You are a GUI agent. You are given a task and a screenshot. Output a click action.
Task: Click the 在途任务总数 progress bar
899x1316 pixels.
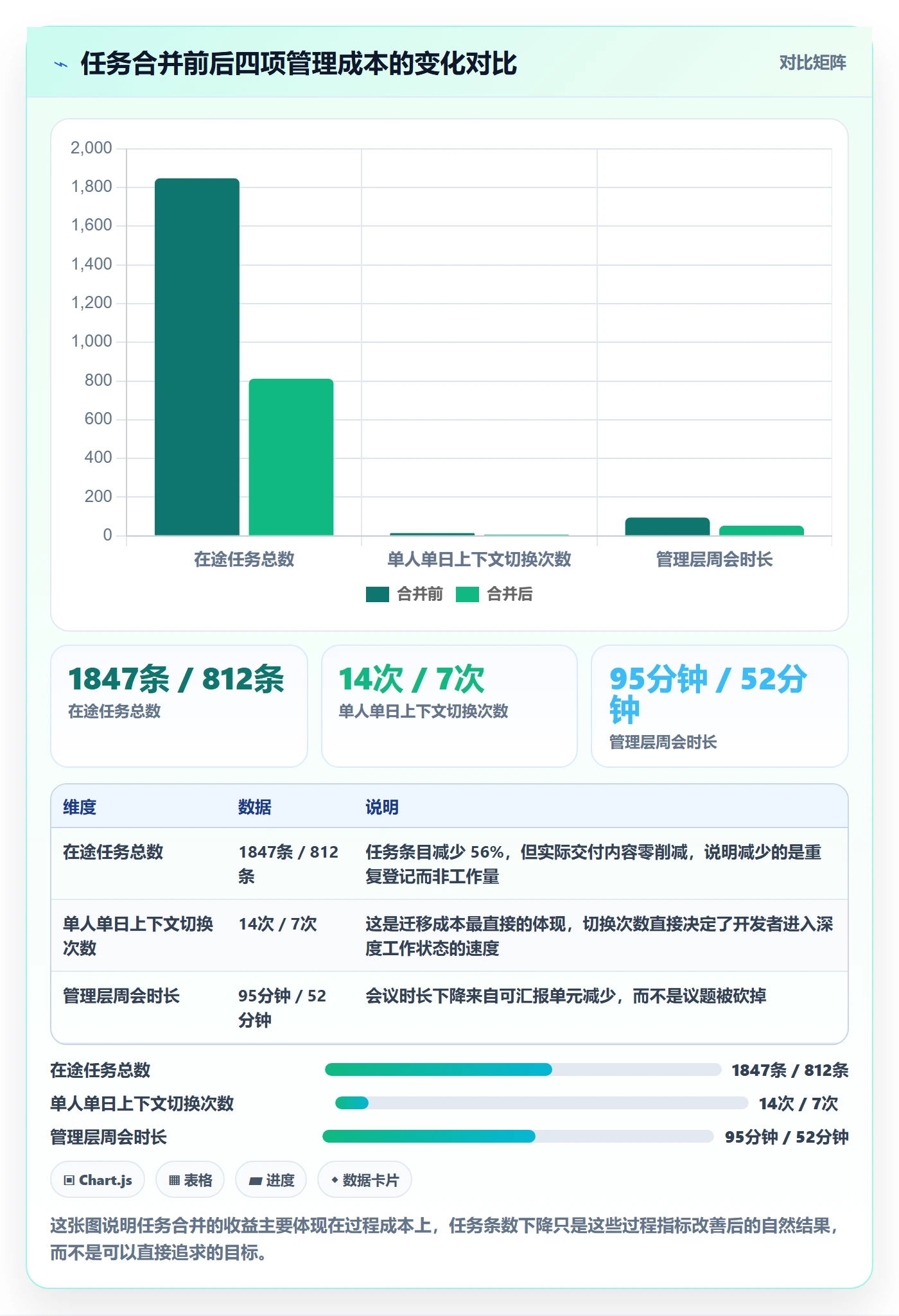523,1069
